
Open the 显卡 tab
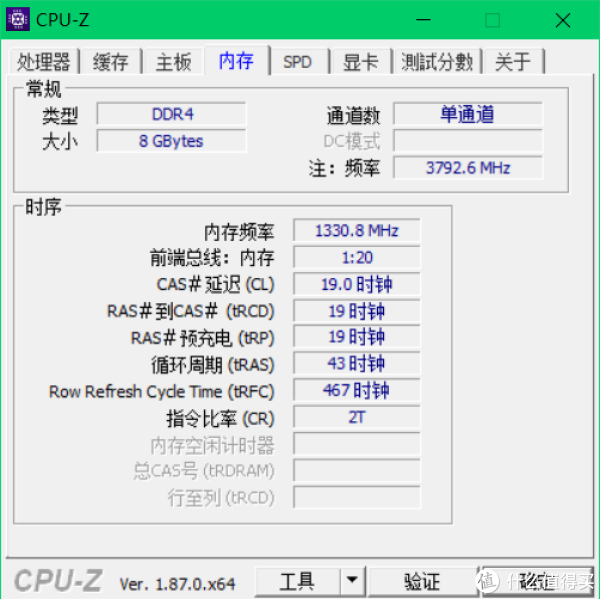[360, 62]
